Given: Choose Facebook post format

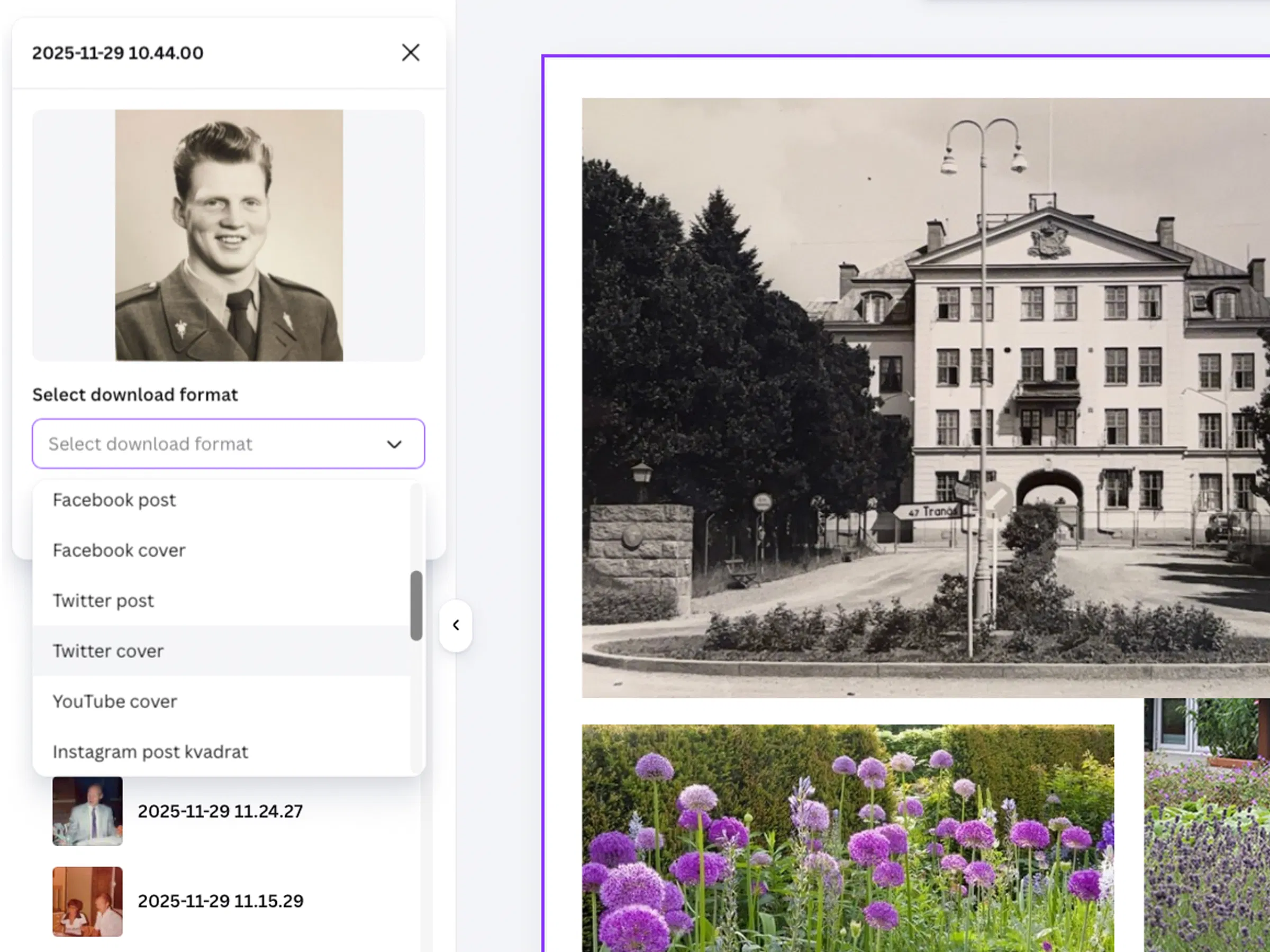Looking at the screenshot, I should click(x=221, y=500).
